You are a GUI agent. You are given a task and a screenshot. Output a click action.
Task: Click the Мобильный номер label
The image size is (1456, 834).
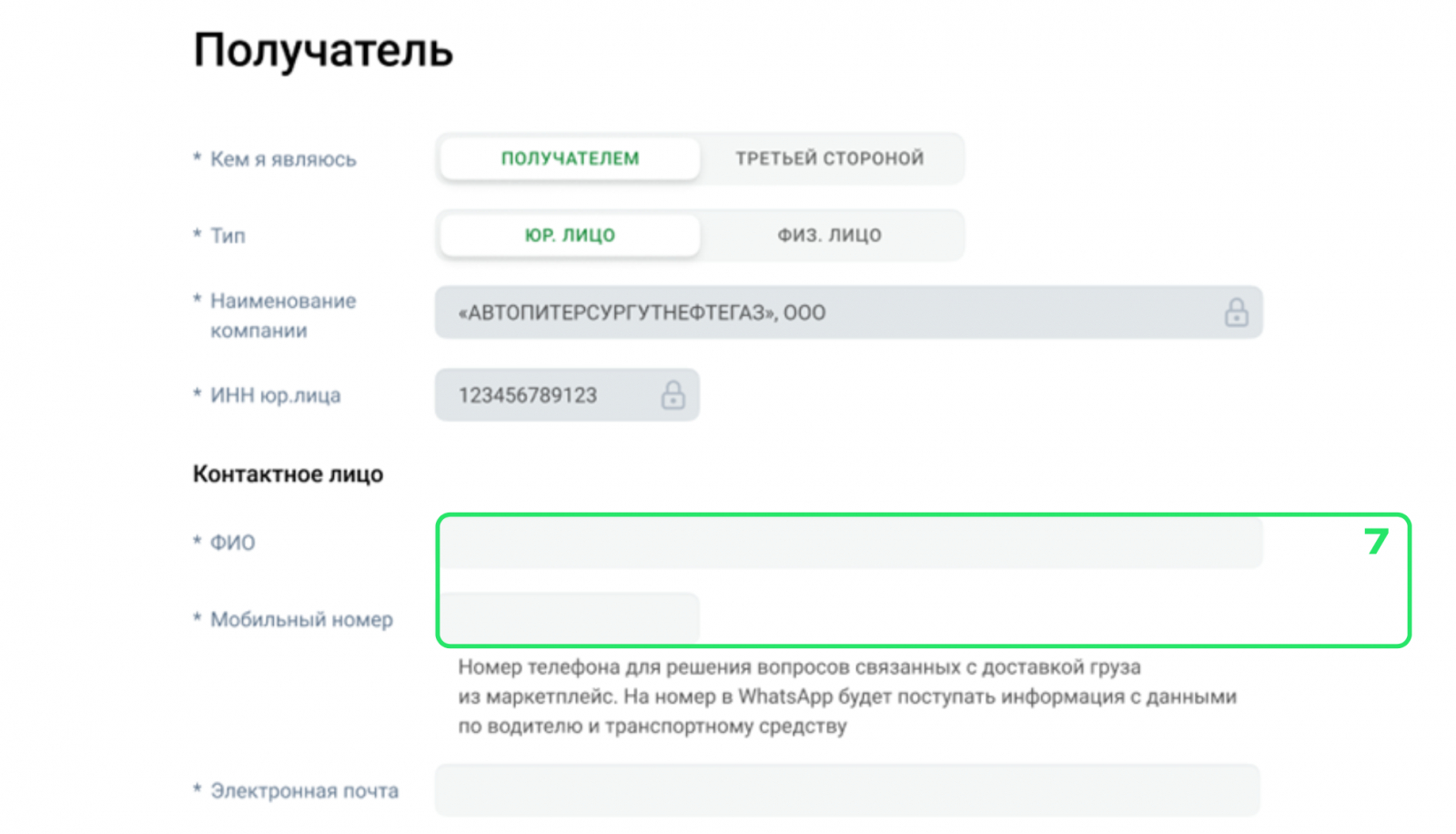point(301,620)
